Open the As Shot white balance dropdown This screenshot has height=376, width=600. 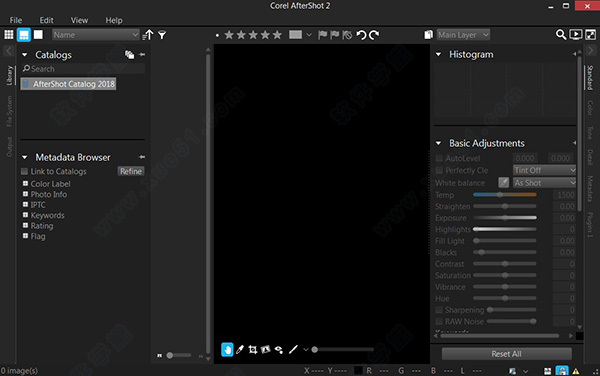544,183
